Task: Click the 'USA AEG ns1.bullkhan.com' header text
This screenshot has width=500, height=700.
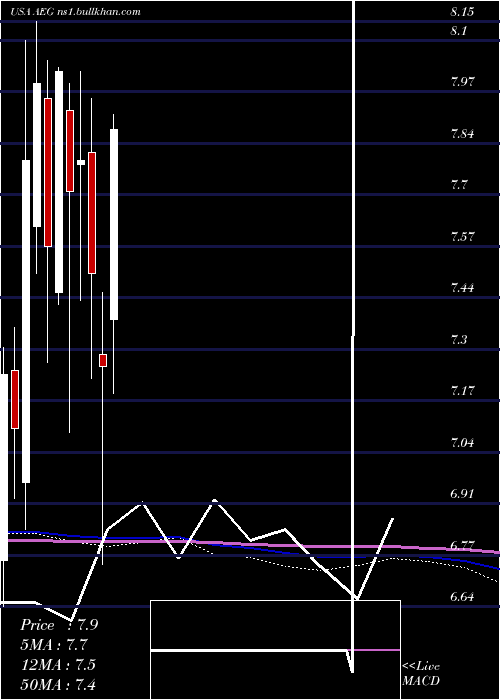Action: click(x=76, y=12)
